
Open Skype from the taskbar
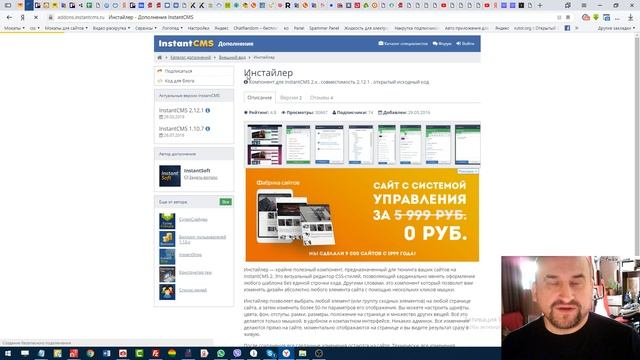pos(270,353)
